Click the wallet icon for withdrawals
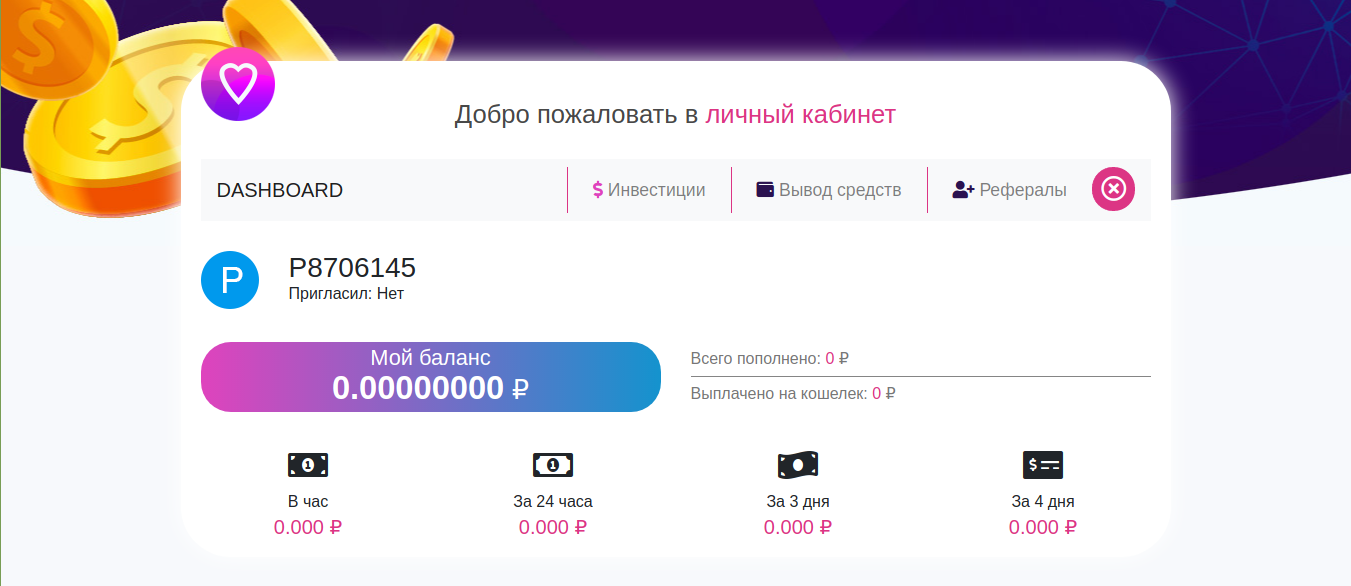 coord(765,190)
